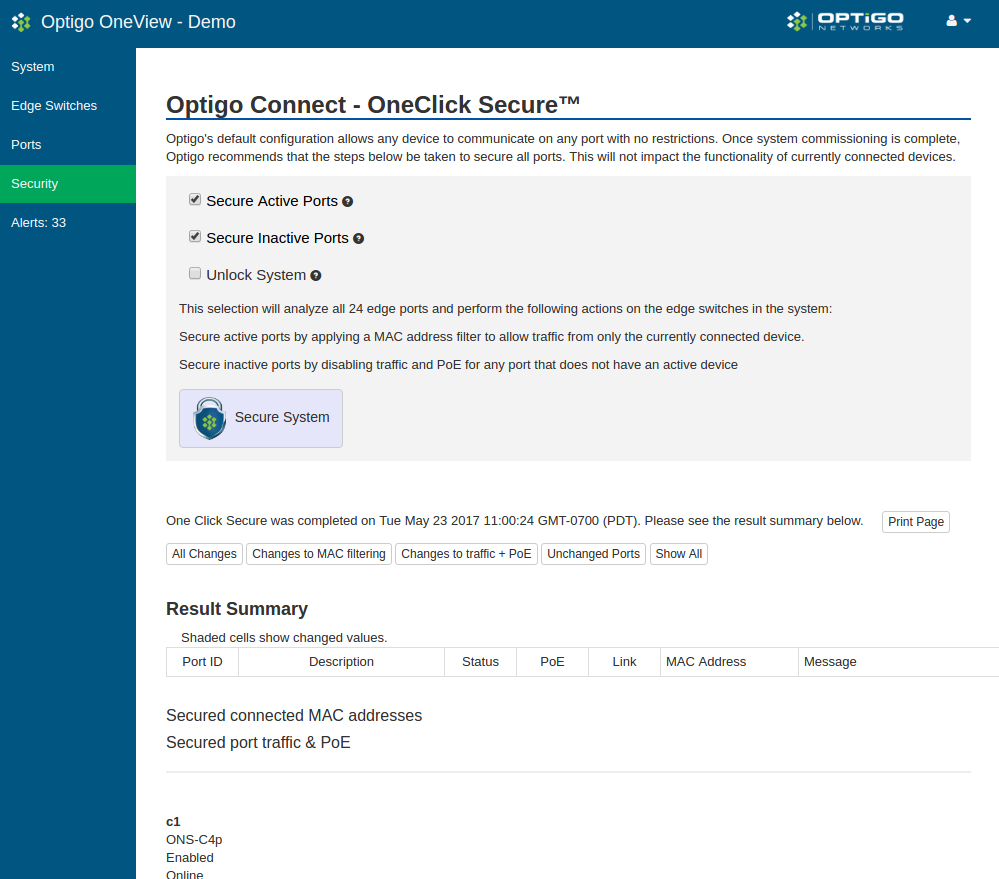
Task: Click the Show All filter button
Action: [x=679, y=554]
